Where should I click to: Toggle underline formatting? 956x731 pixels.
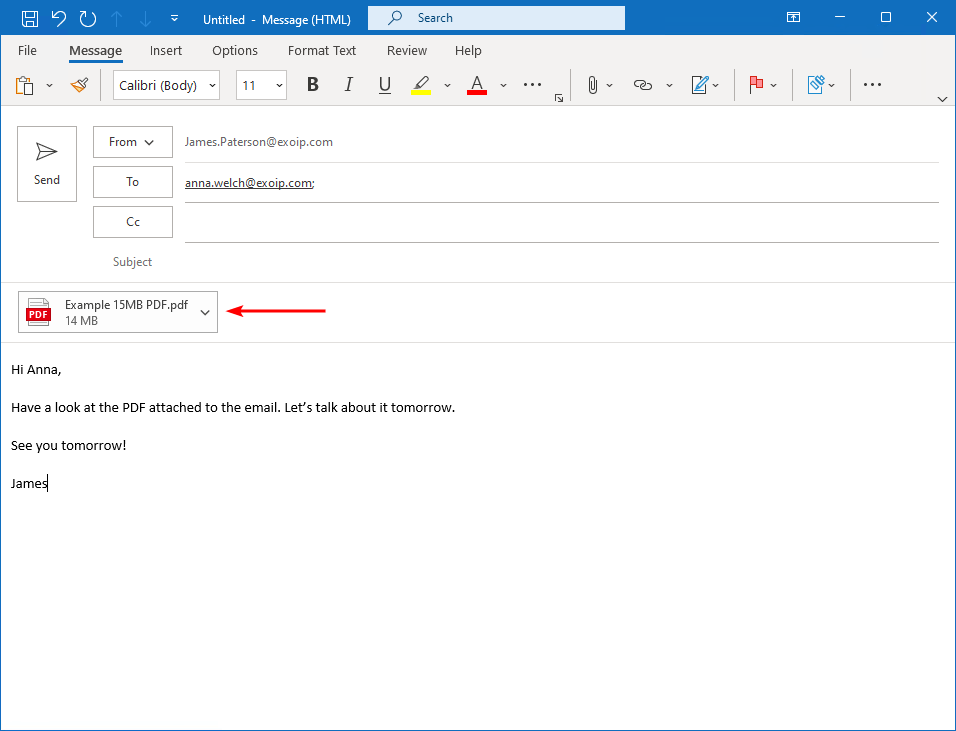coord(384,85)
